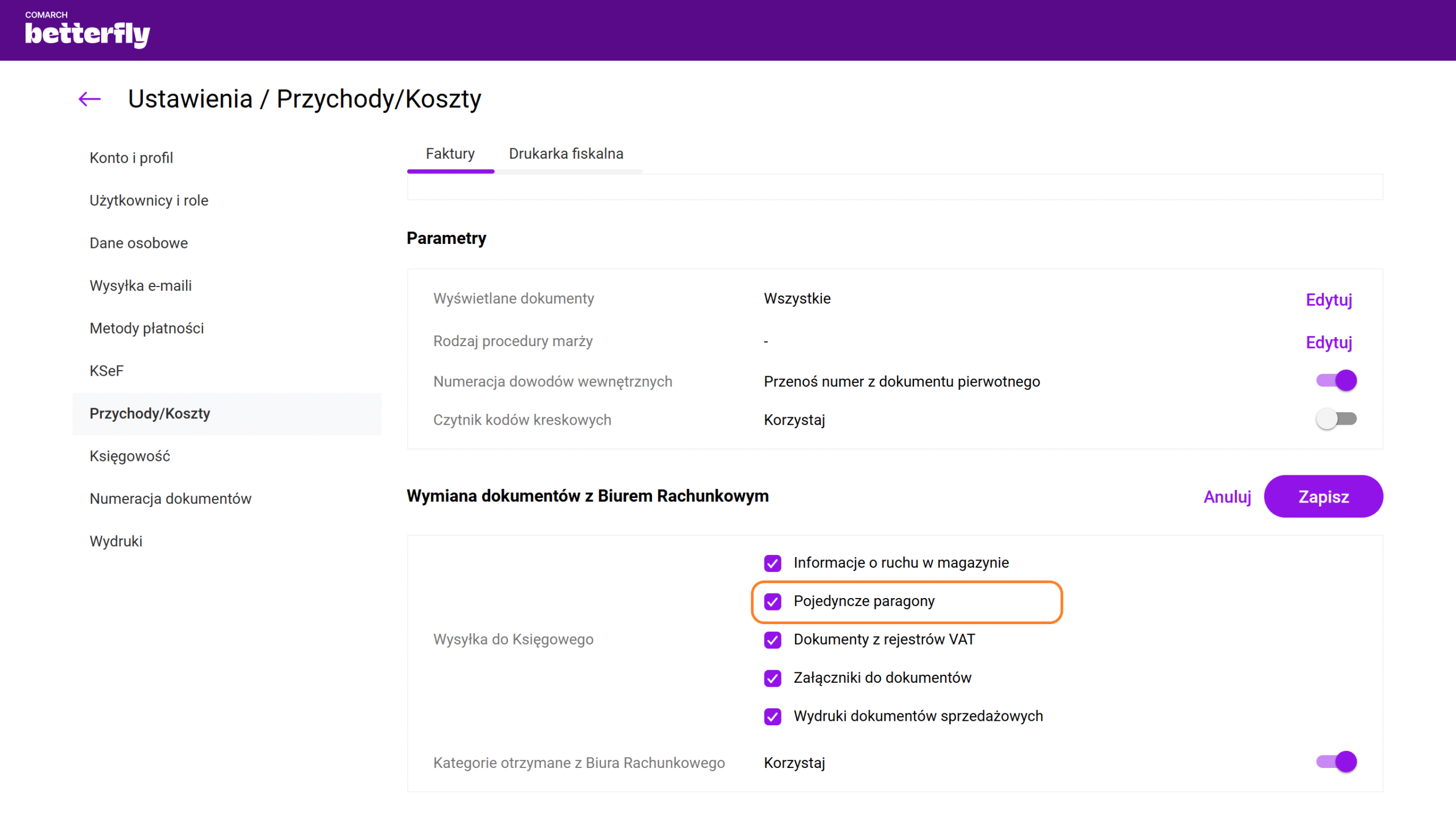Image resolution: width=1456 pixels, height=818 pixels.
Task: Uncheck Informacje o ruchu w magazynie
Action: pyautogui.click(x=772, y=563)
